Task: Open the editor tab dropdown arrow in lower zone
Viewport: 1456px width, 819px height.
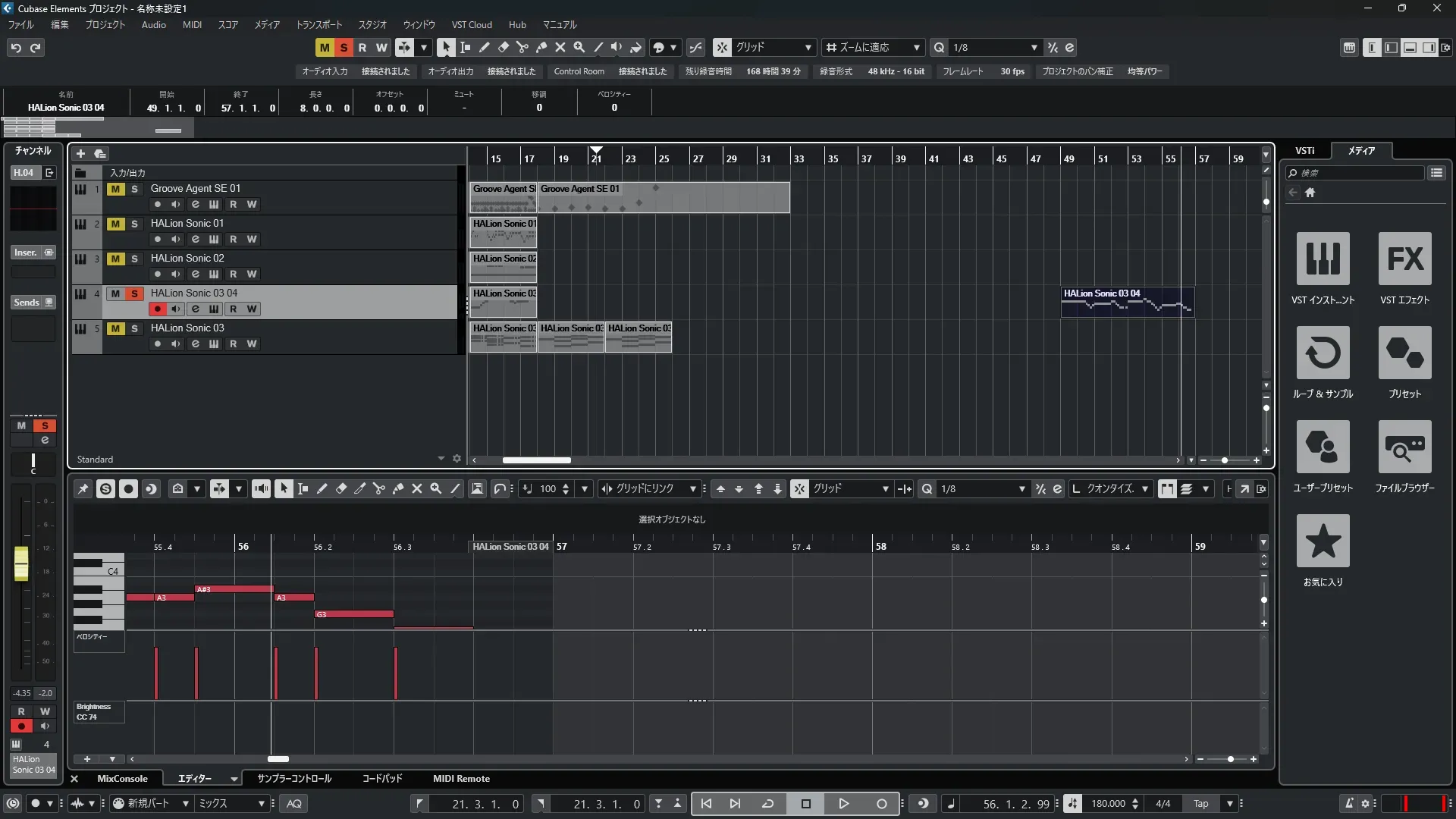Action: (x=234, y=779)
